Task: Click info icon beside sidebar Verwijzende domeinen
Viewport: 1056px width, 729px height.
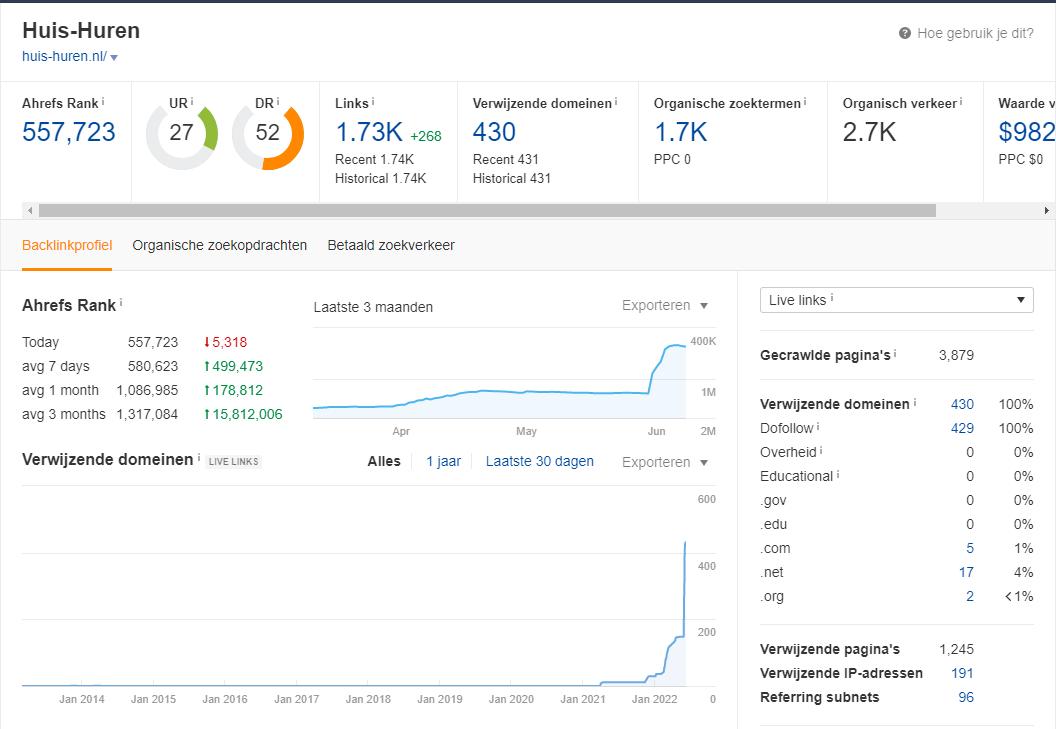Action: tap(915, 402)
